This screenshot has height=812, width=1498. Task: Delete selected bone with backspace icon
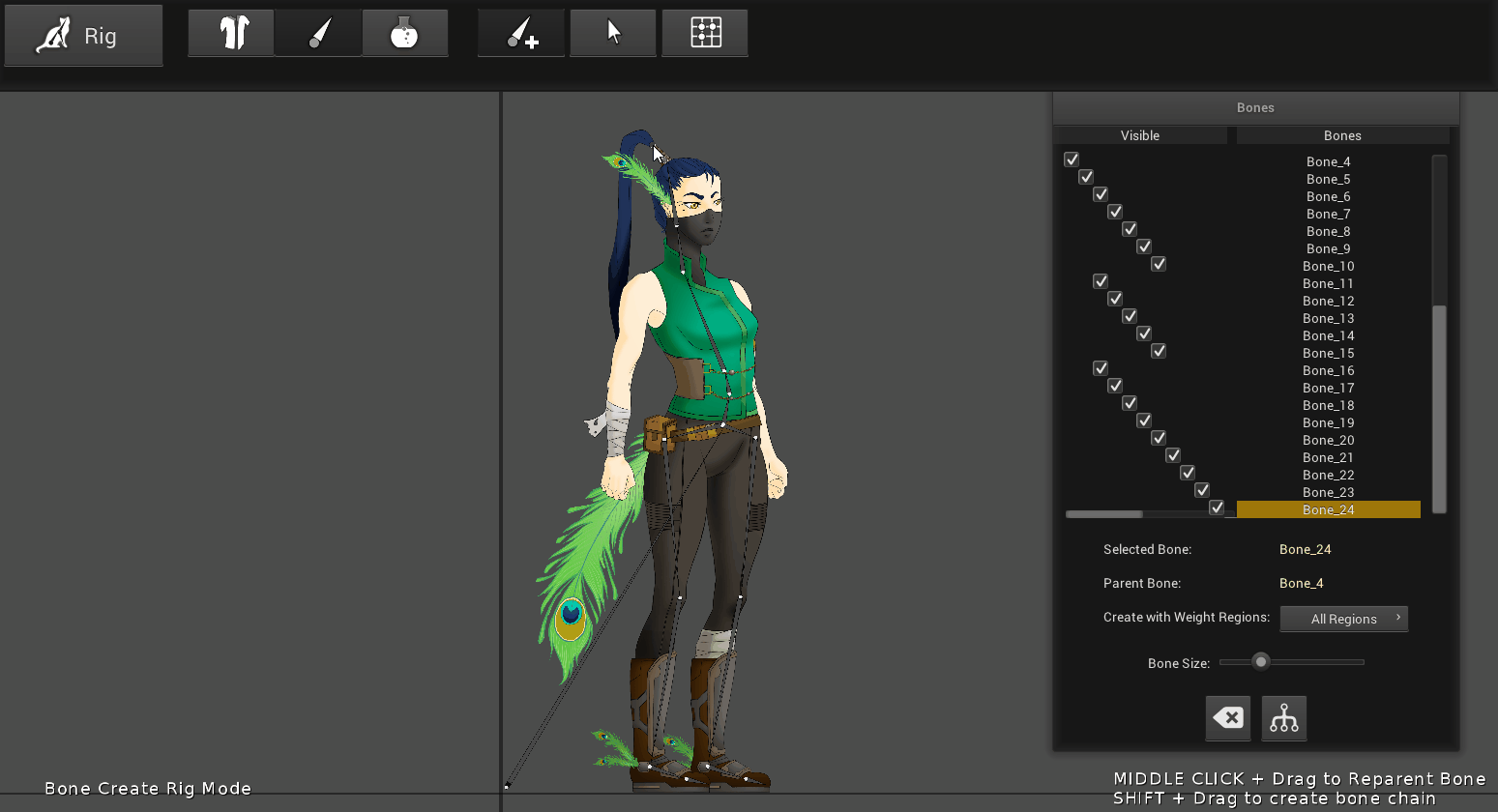(1228, 718)
